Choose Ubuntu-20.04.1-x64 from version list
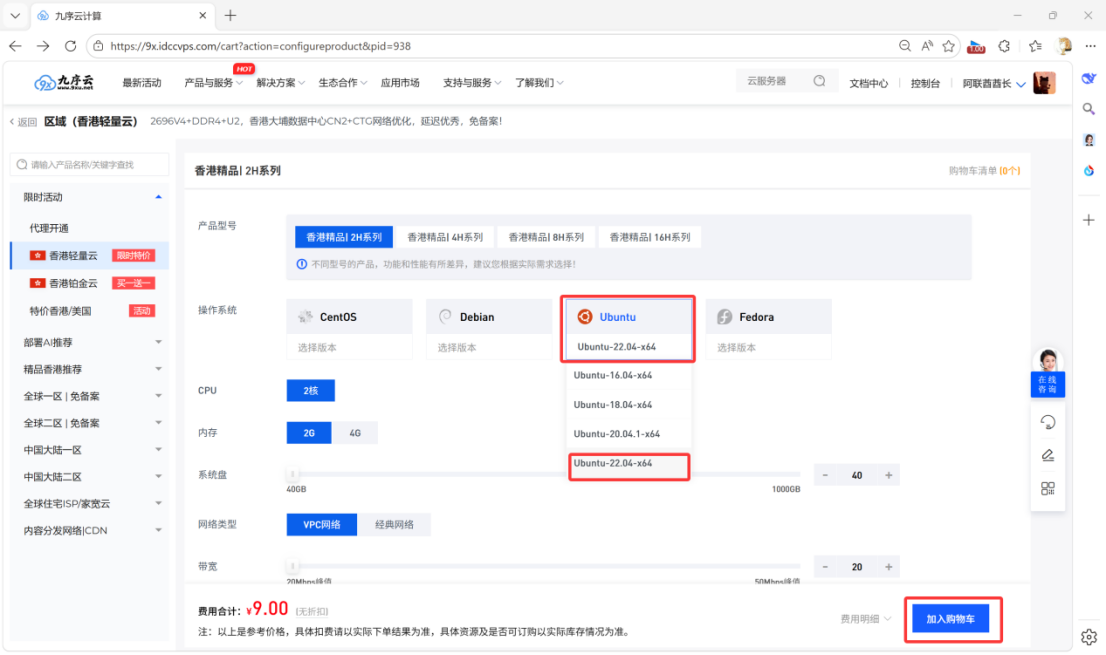Screen dimensions: 1106x655 point(628,434)
